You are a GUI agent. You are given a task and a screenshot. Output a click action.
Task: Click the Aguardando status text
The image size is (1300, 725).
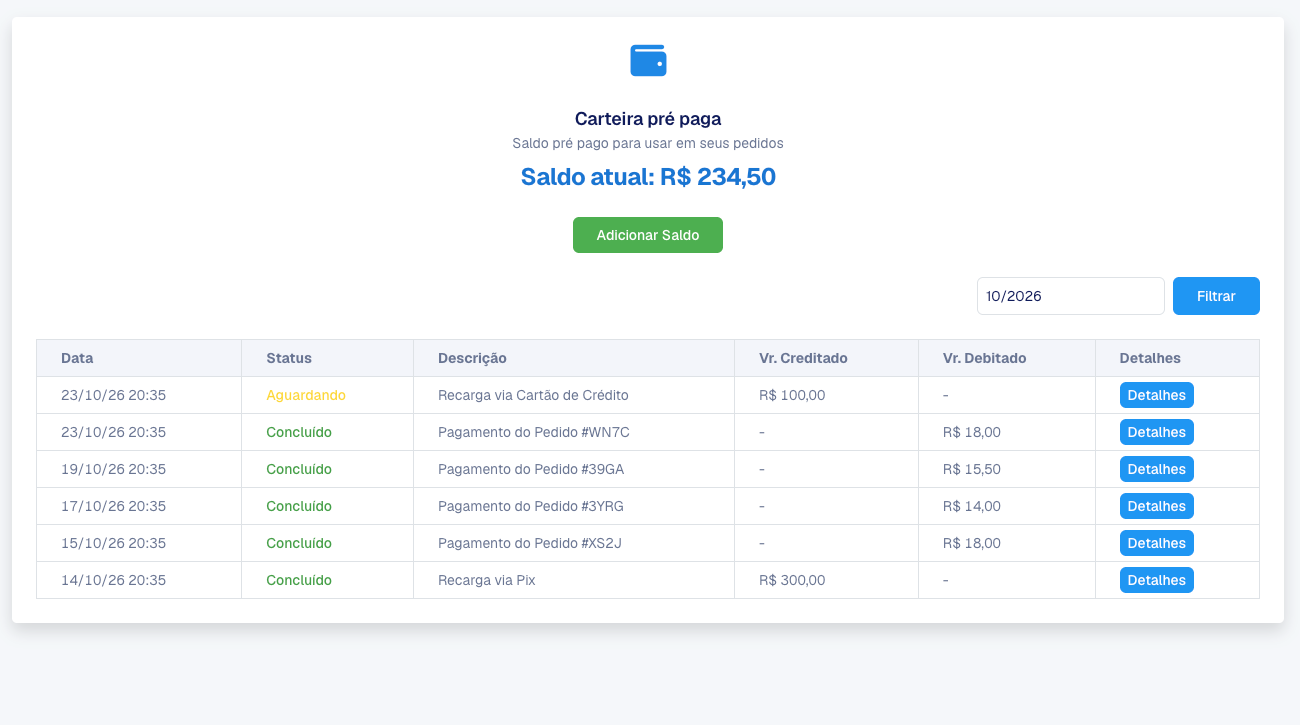pos(306,395)
